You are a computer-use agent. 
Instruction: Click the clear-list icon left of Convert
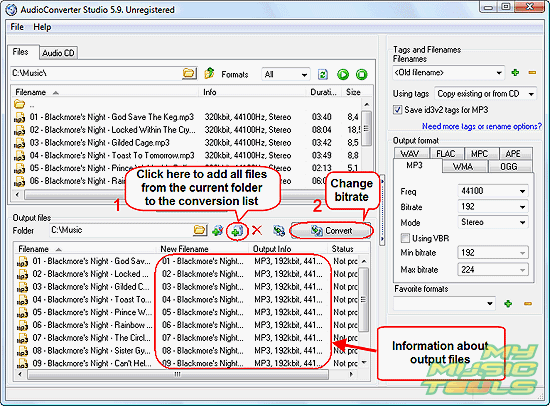[279, 231]
